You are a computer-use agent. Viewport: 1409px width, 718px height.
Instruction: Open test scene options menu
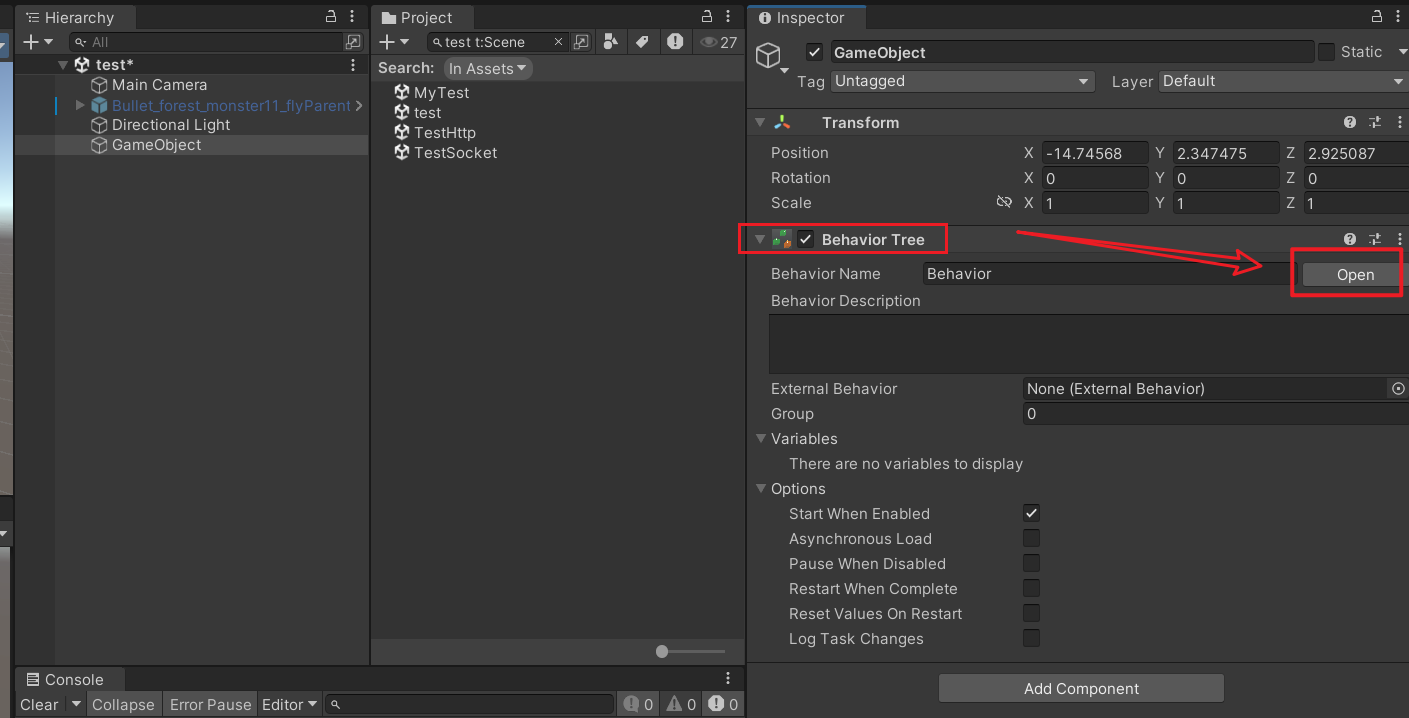point(353,65)
